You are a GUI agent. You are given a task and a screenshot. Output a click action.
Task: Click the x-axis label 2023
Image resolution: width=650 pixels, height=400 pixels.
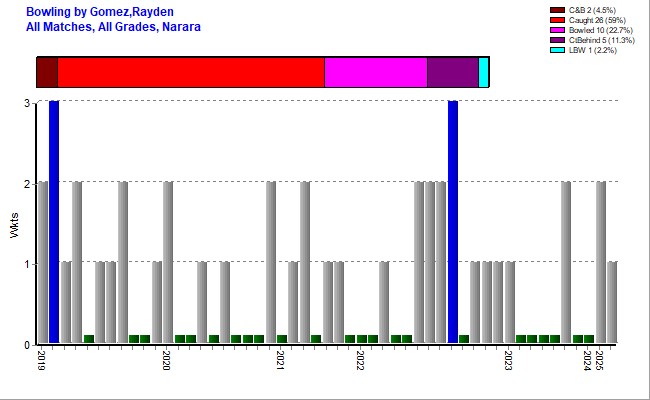pyautogui.click(x=508, y=360)
